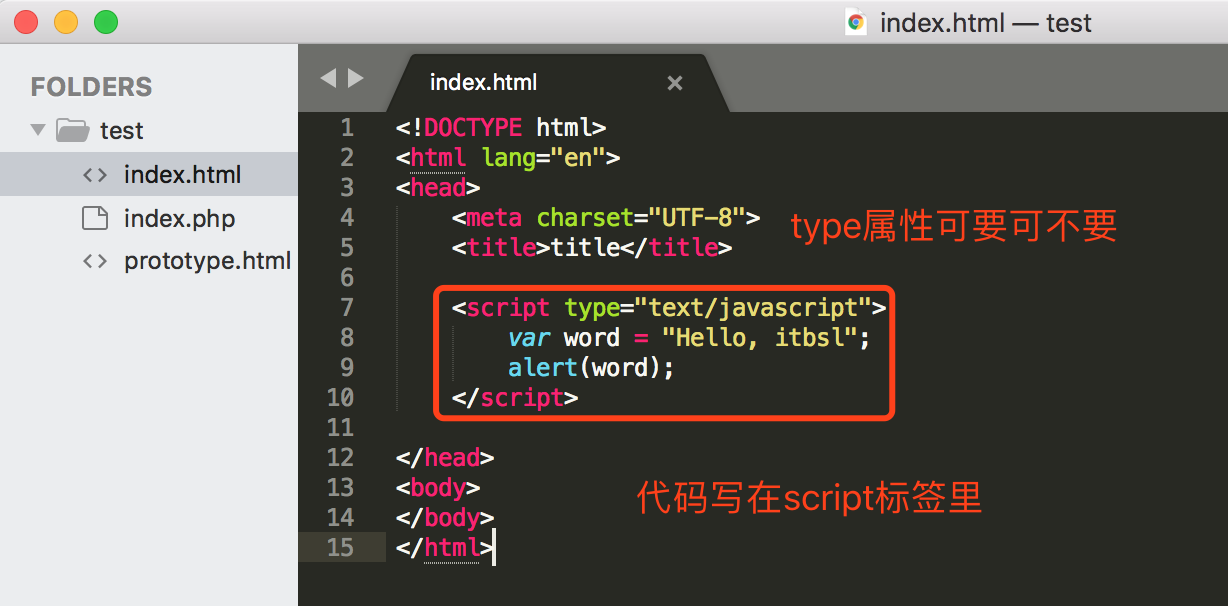1228x606 pixels.
Task: Click the var keyword on line 8
Action: click(x=529, y=337)
